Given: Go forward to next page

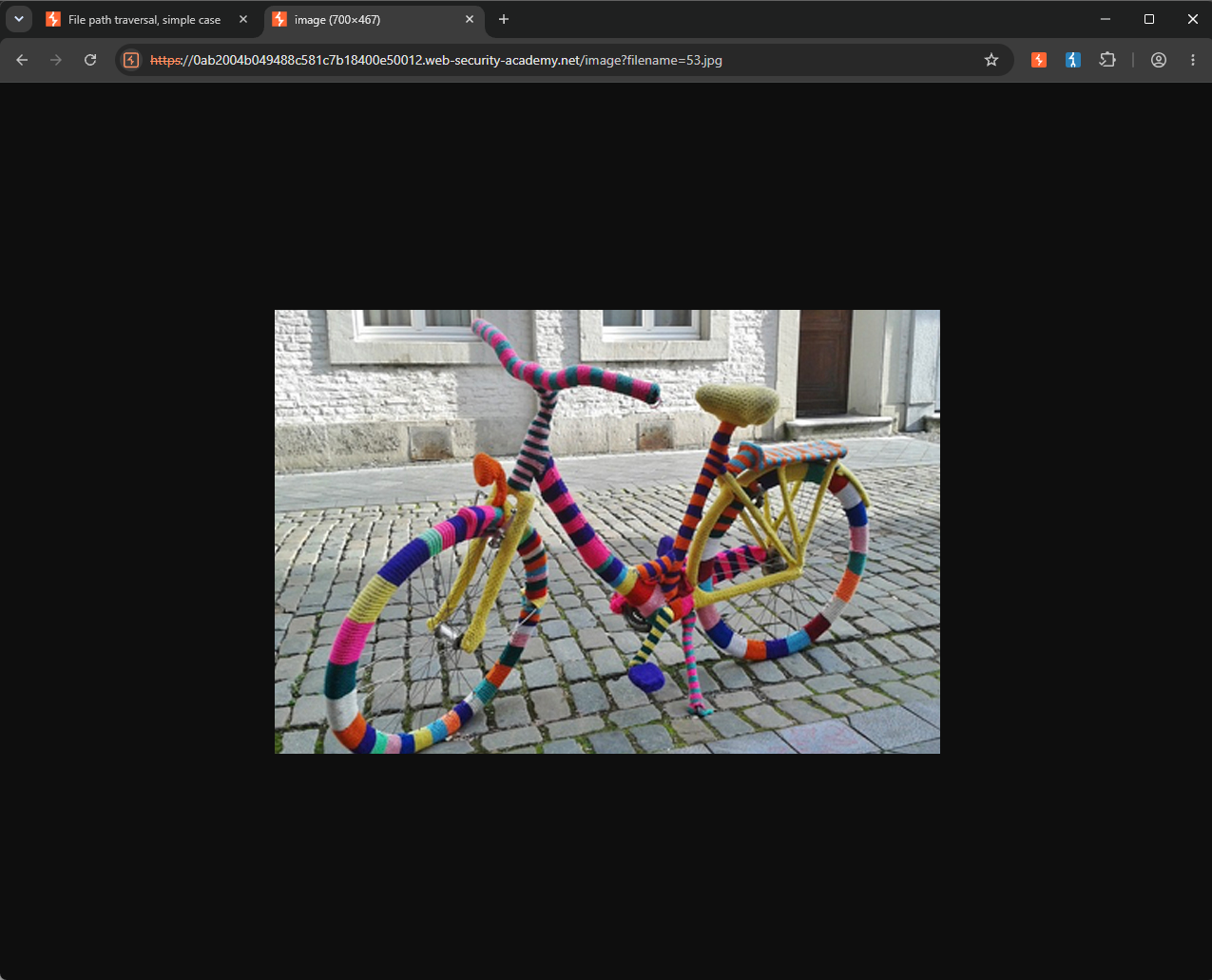Looking at the screenshot, I should pos(56,60).
